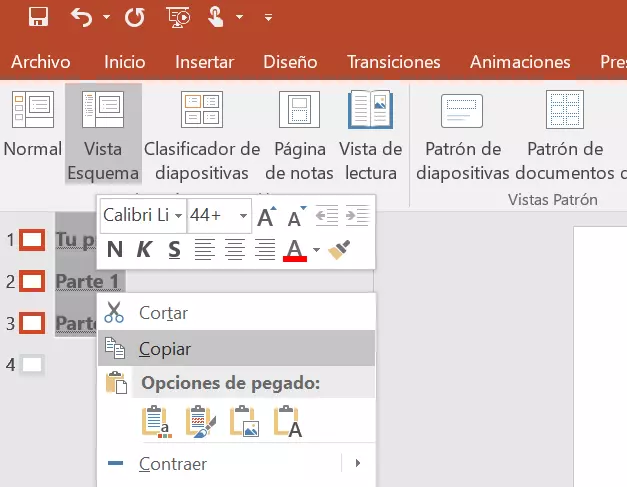Click the Redo arrow icon
Screen dimensions: 627x487
pyautogui.click(x=134, y=17)
